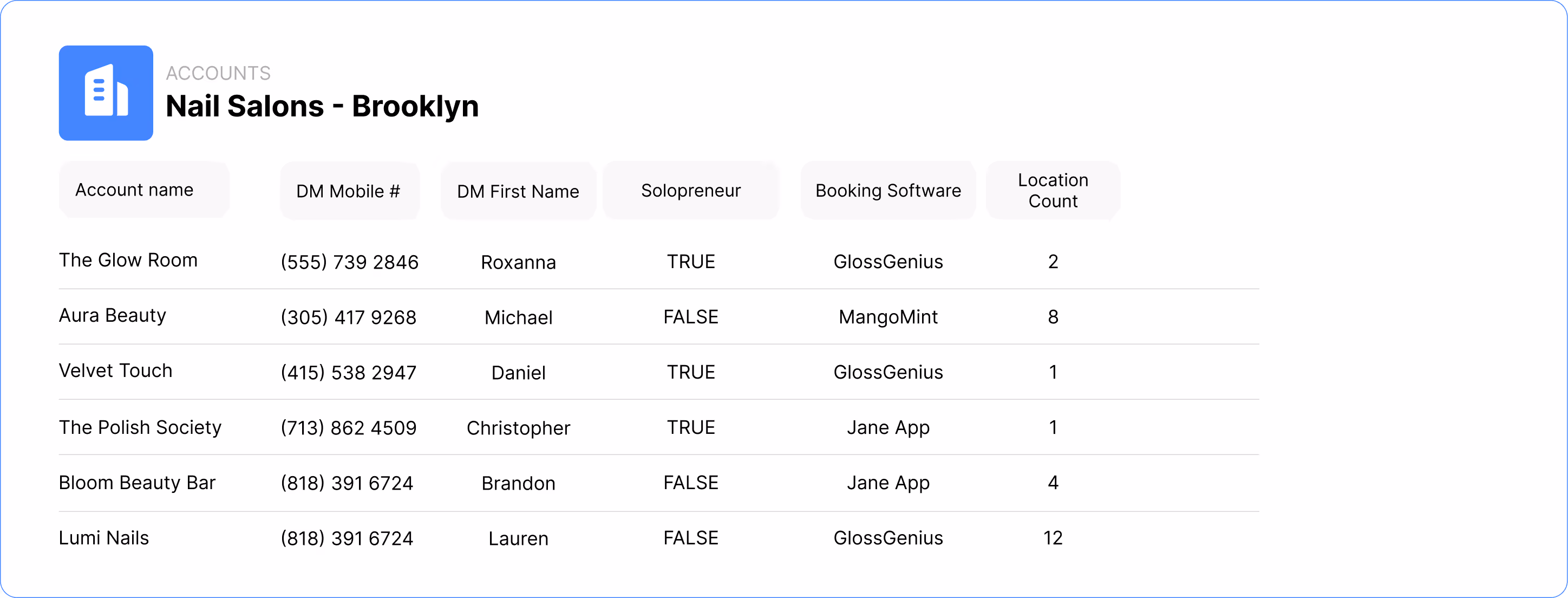Open The Glow Room account
This screenshot has height=598, width=1568.
128,260
